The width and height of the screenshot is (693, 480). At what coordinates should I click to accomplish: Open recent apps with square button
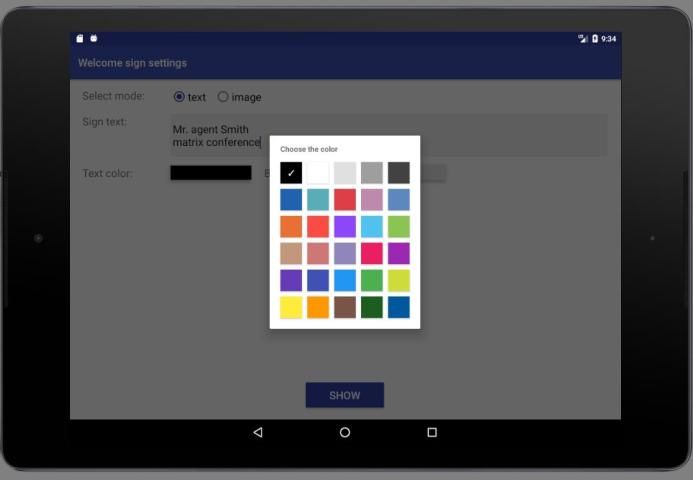pos(432,432)
